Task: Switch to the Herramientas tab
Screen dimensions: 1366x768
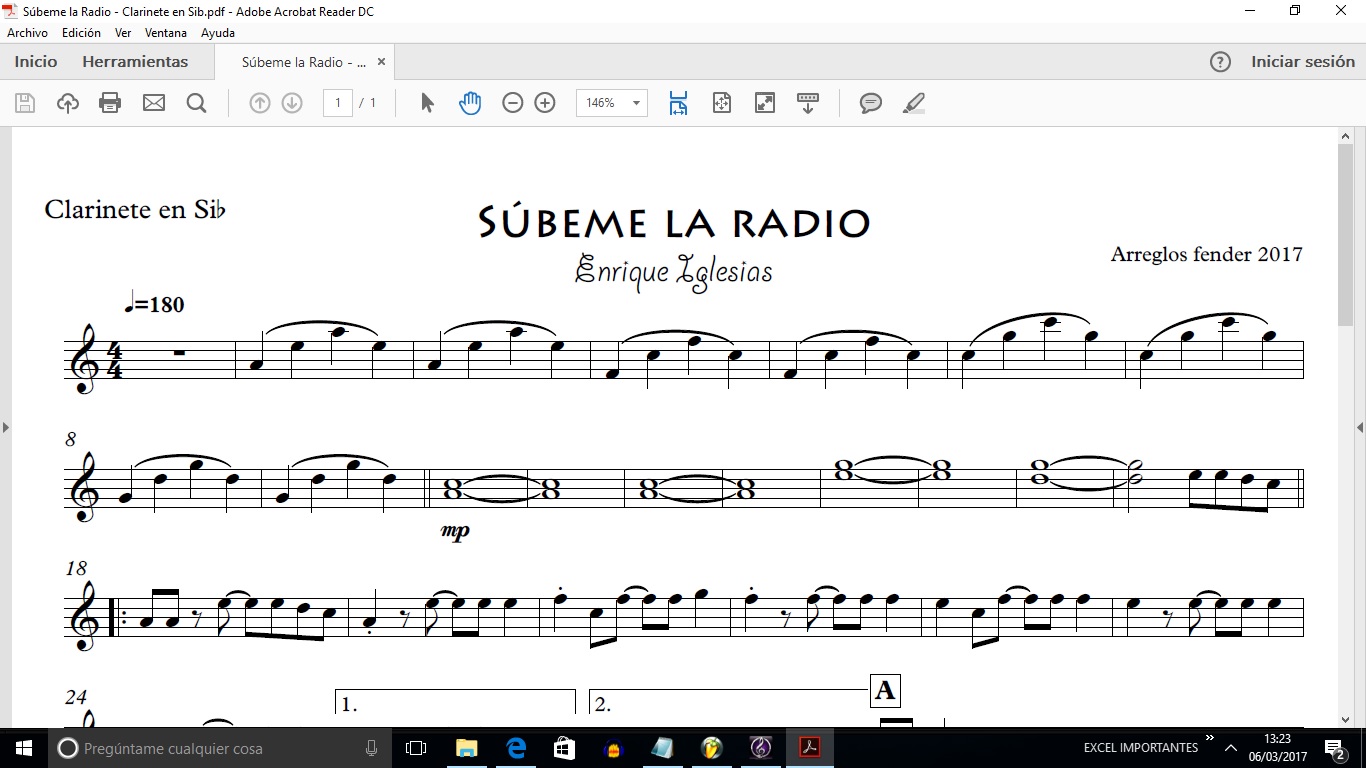Action: 135,62
